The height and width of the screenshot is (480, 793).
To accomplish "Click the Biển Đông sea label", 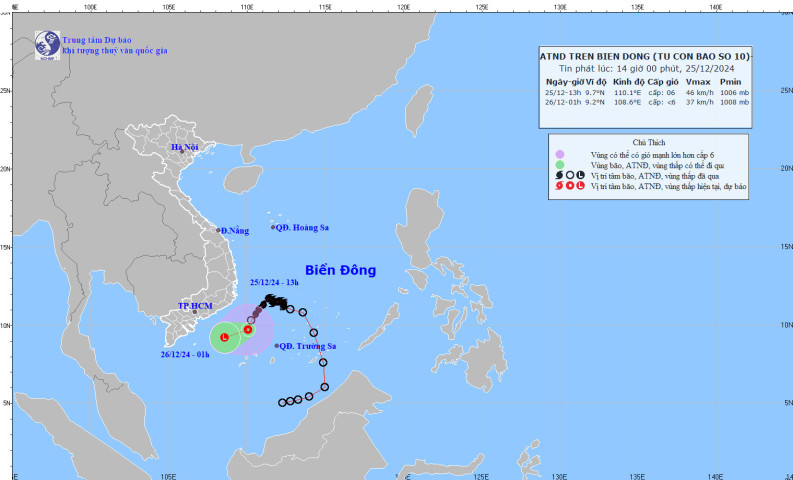I will [x=340, y=270].
